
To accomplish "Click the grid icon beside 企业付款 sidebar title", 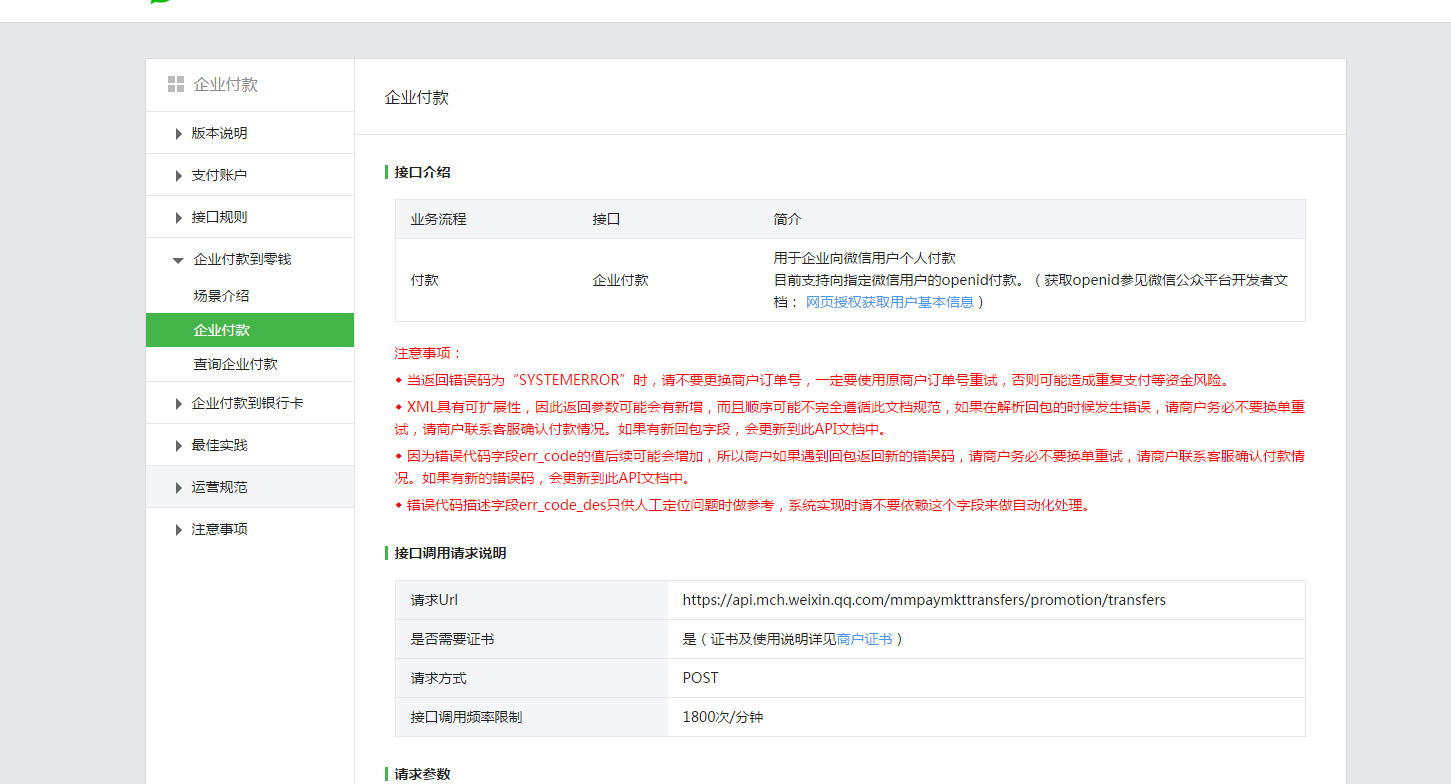I will (x=176, y=84).
